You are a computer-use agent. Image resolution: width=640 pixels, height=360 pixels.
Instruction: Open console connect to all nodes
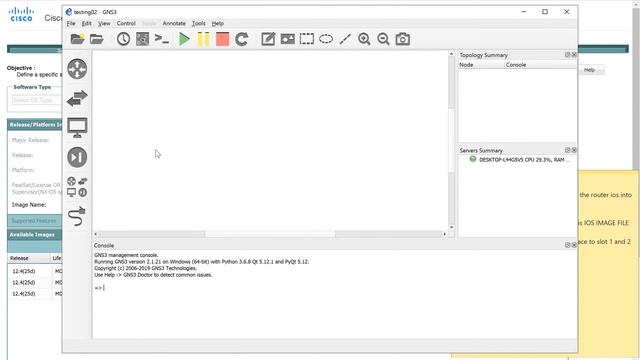[x=162, y=39]
